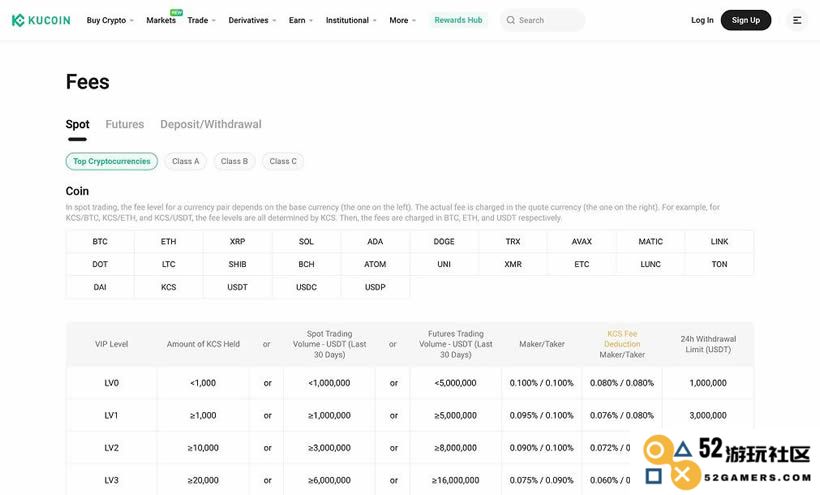
Task: Click the ETC coin cell
Action: coord(582,264)
